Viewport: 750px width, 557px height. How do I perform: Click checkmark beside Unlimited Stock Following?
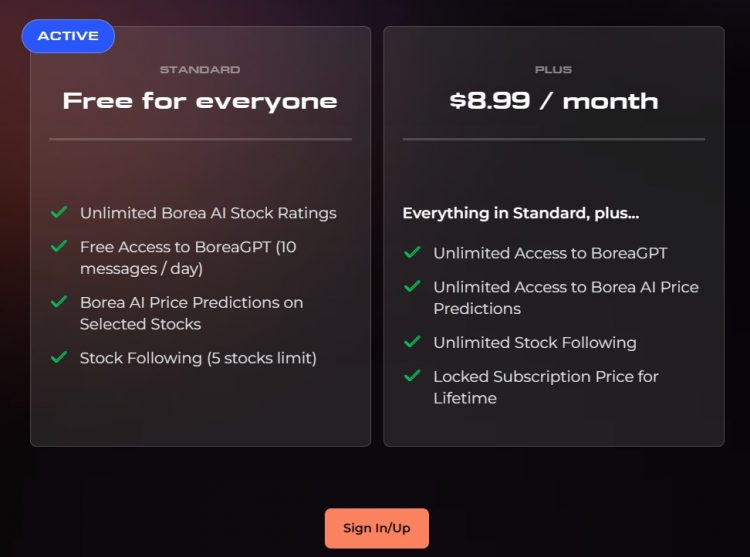(412, 342)
